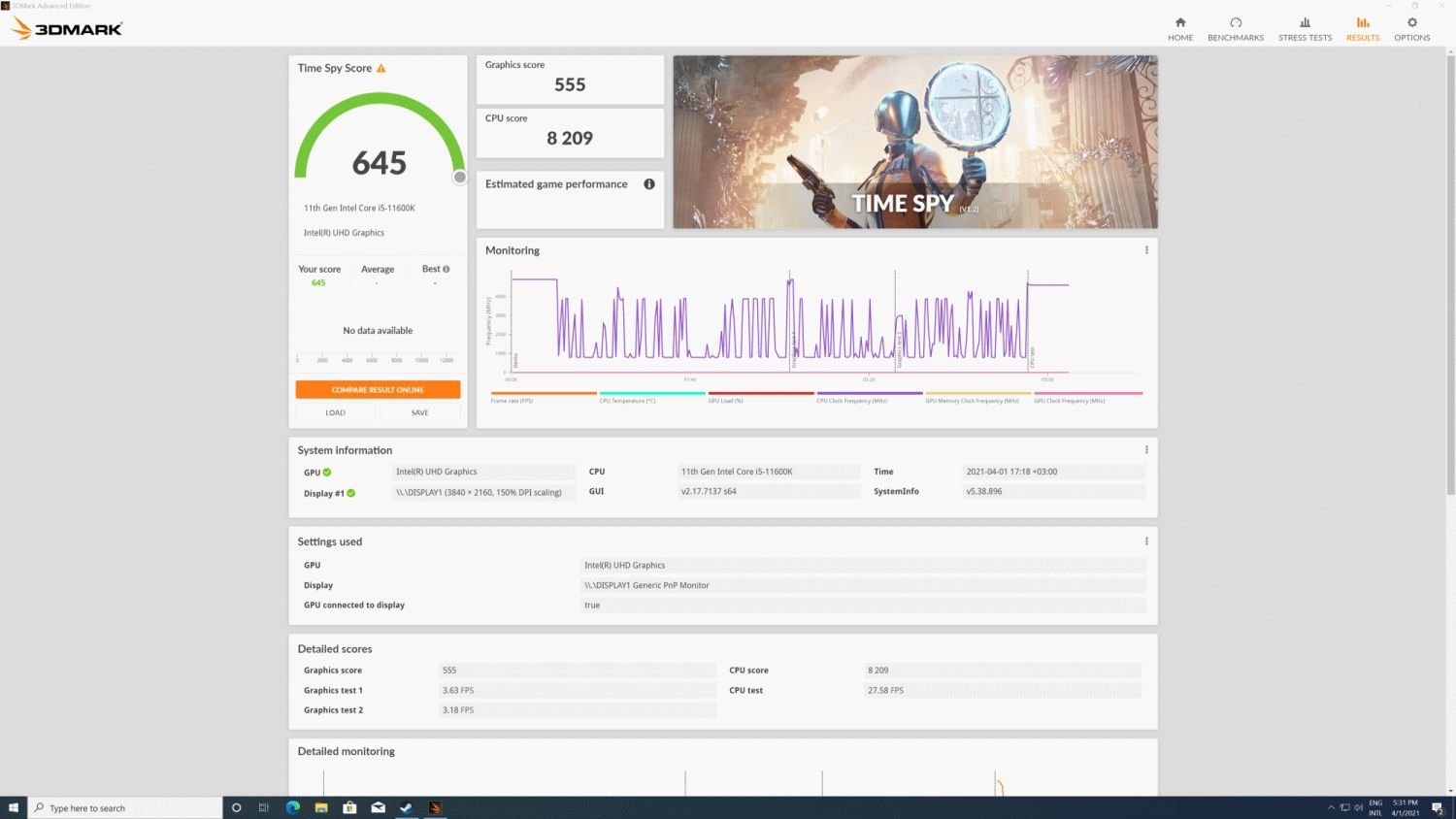Open the Home section

click(1180, 28)
